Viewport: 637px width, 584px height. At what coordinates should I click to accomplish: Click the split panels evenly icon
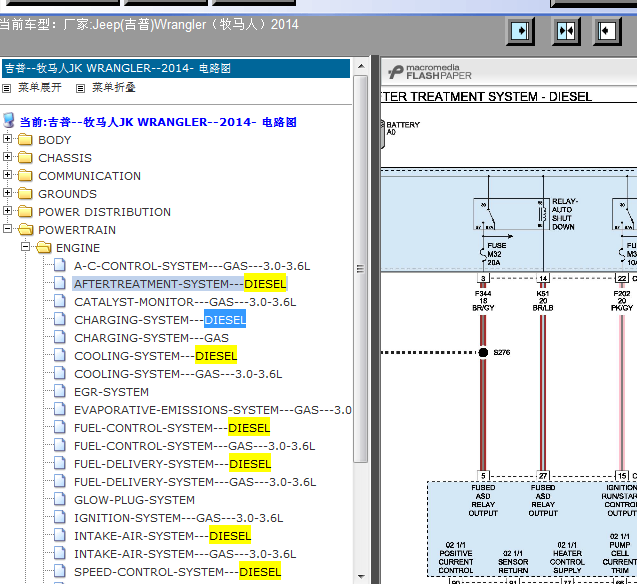coord(566,31)
